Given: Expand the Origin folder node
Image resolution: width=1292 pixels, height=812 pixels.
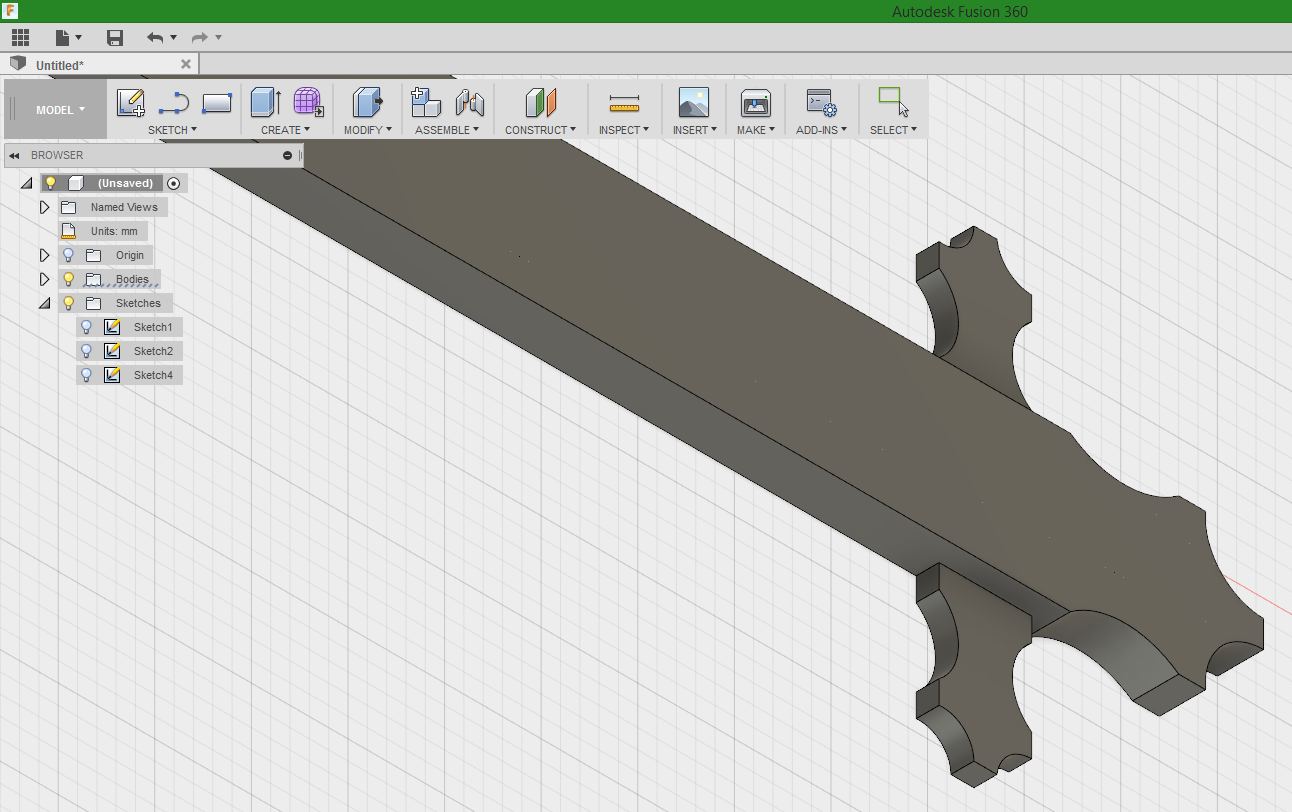Looking at the screenshot, I should [44, 255].
